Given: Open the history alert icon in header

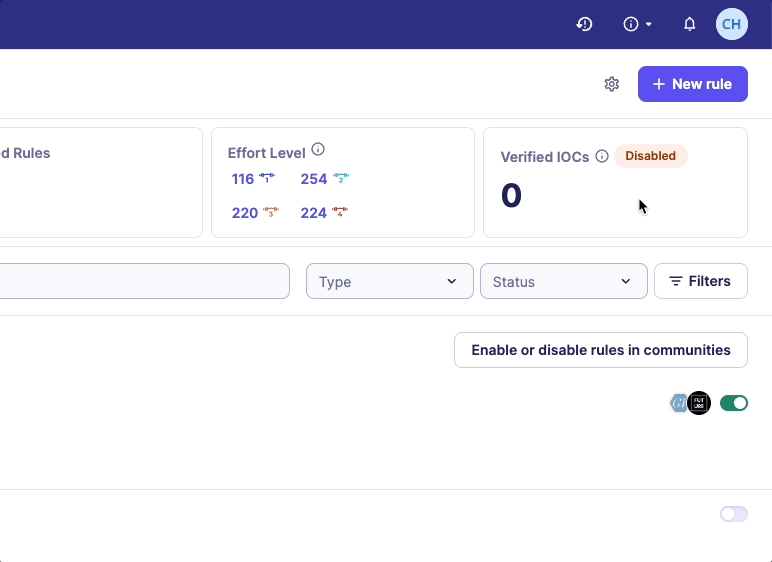Looking at the screenshot, I should coord(585,24).
